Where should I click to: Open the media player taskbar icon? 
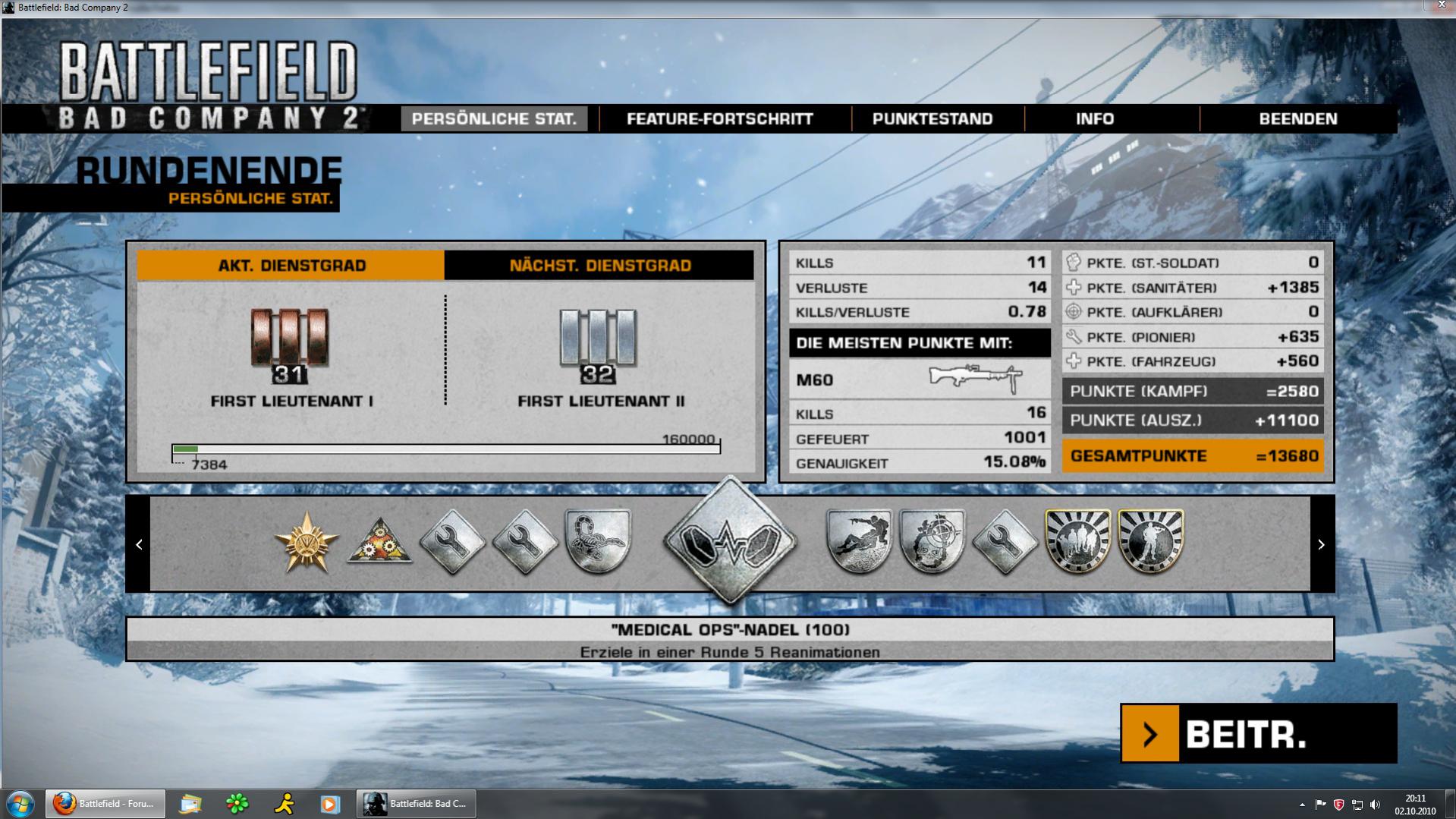(x=330, y=803)
